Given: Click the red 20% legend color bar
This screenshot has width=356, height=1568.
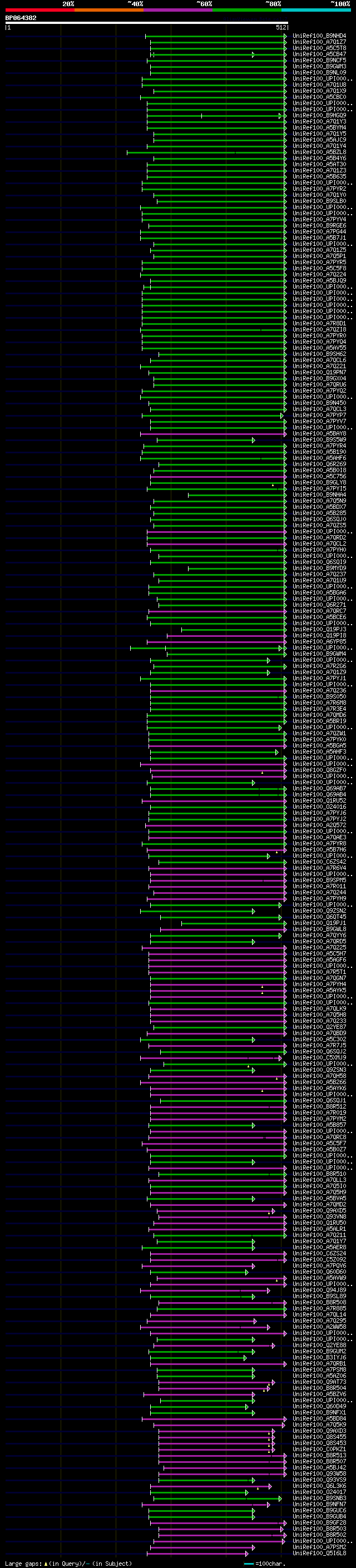Looking at the screenshot, I should pyautogui.click(x=39, y=10).
